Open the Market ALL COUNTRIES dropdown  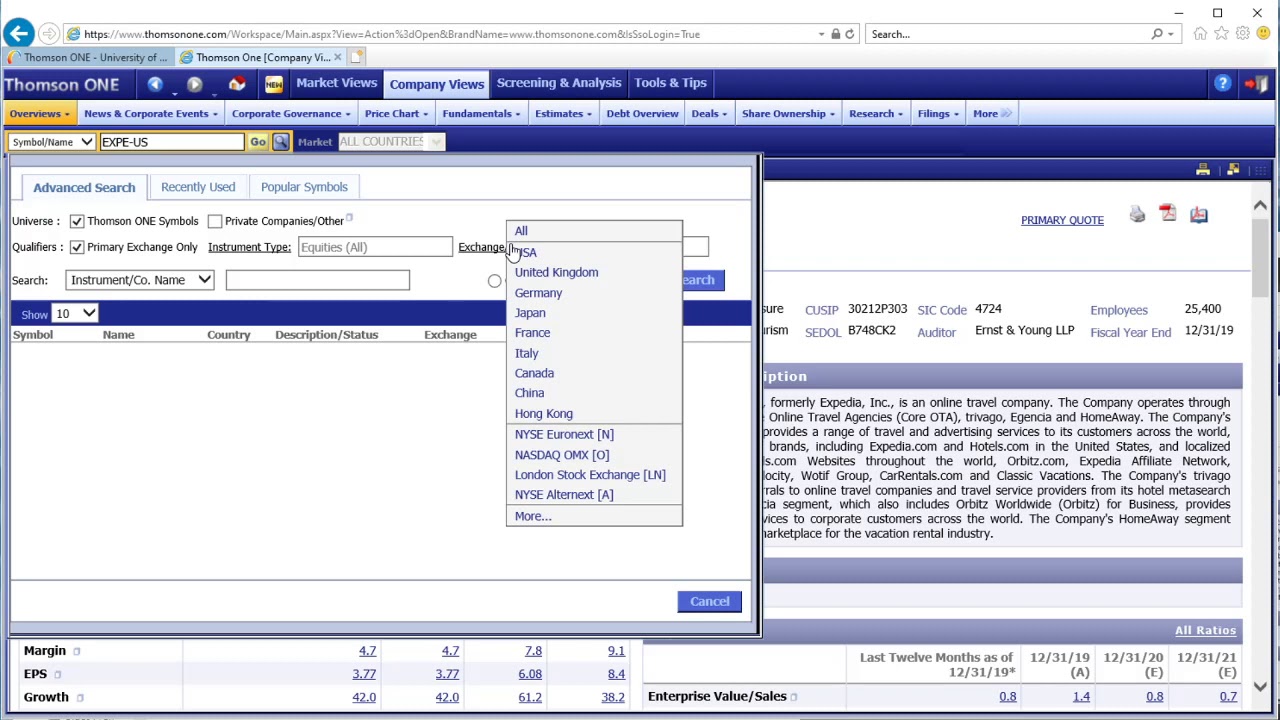pos(391,142)
